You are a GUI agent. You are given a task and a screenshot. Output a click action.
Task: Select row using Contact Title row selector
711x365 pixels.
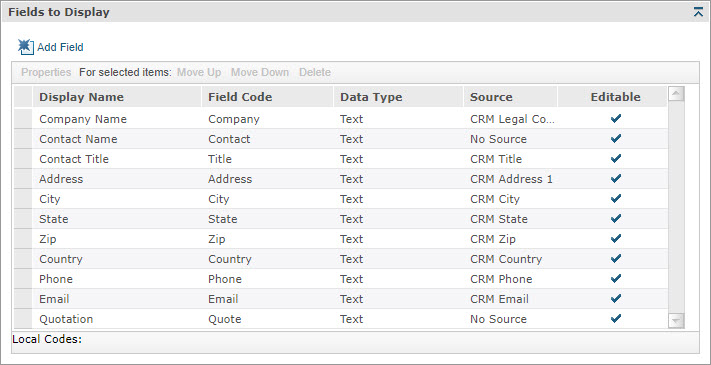click(x=23, y=159)
